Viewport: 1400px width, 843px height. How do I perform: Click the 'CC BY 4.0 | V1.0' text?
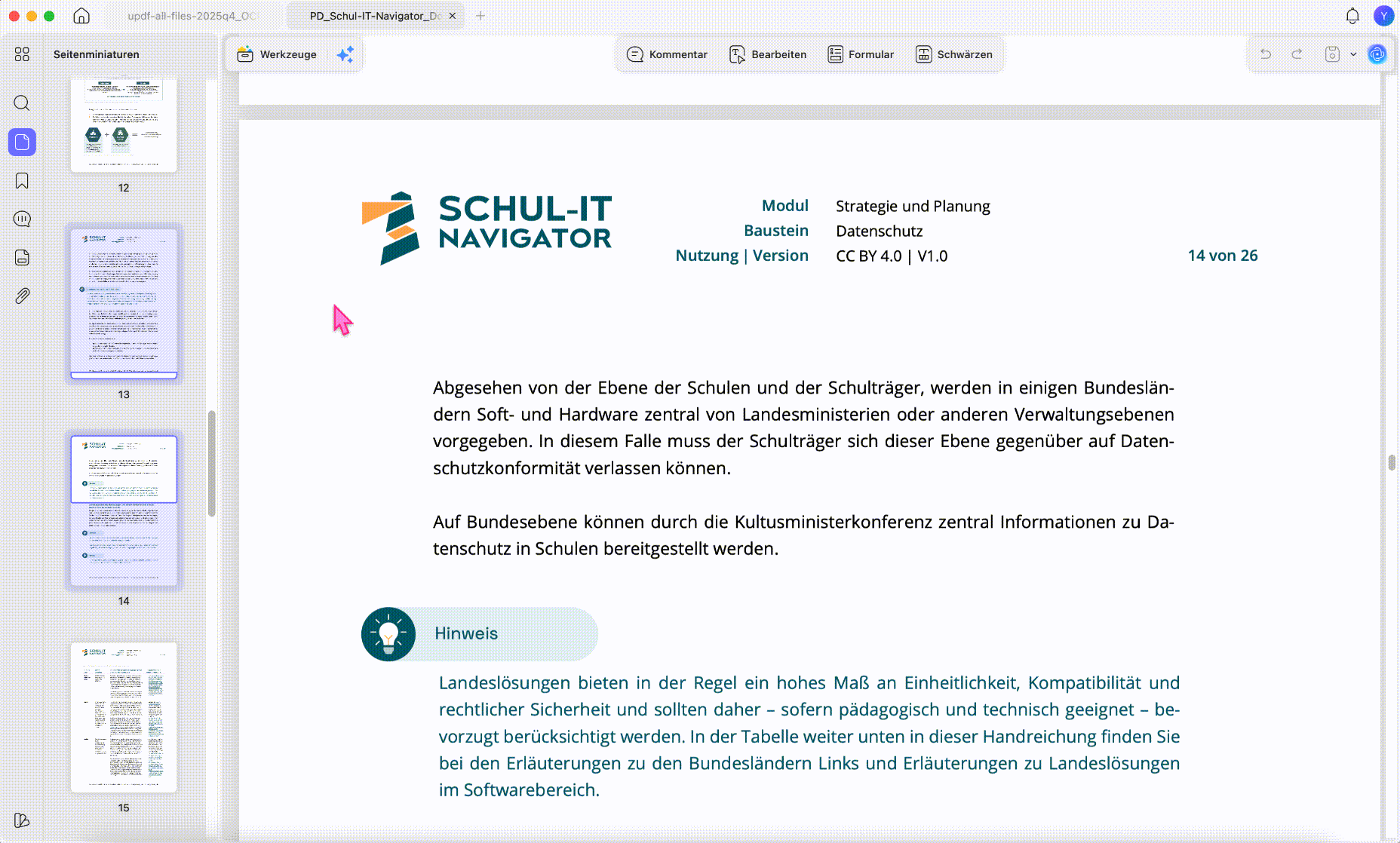click(x=892, y=256)
